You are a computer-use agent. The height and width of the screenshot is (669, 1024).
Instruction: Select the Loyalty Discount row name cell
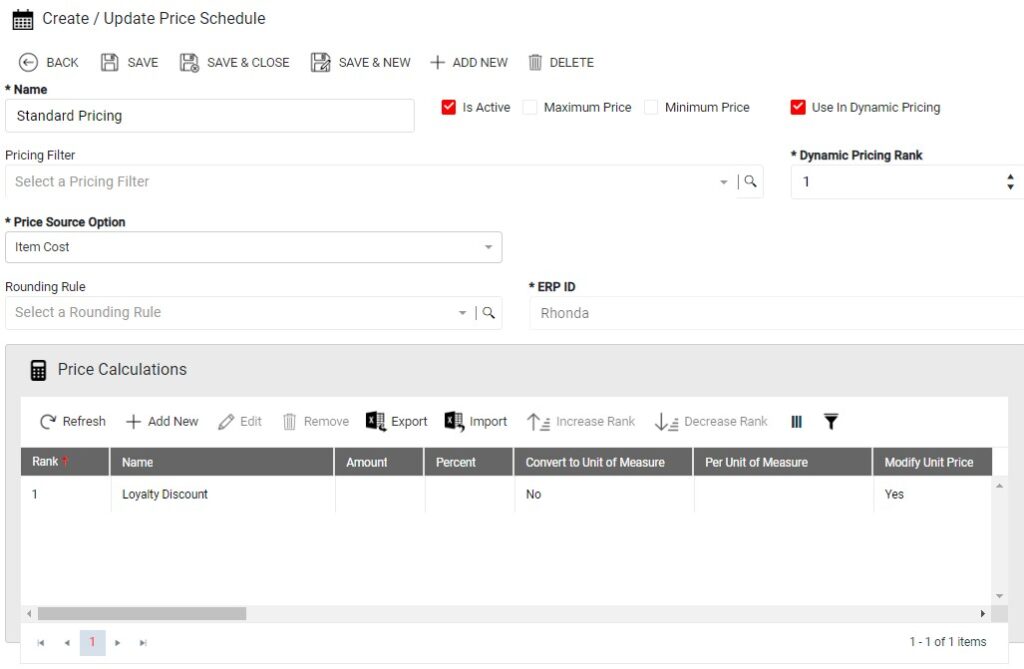coord(223,495)
